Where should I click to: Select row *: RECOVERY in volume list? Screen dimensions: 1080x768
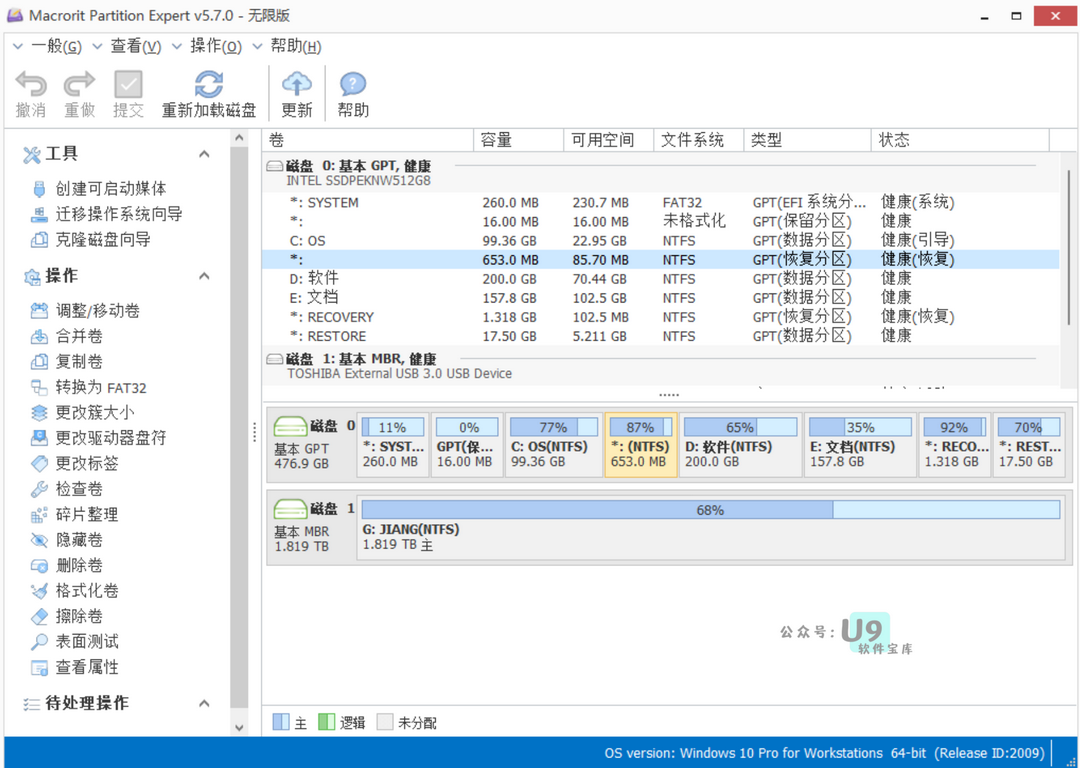pos(661,318)
